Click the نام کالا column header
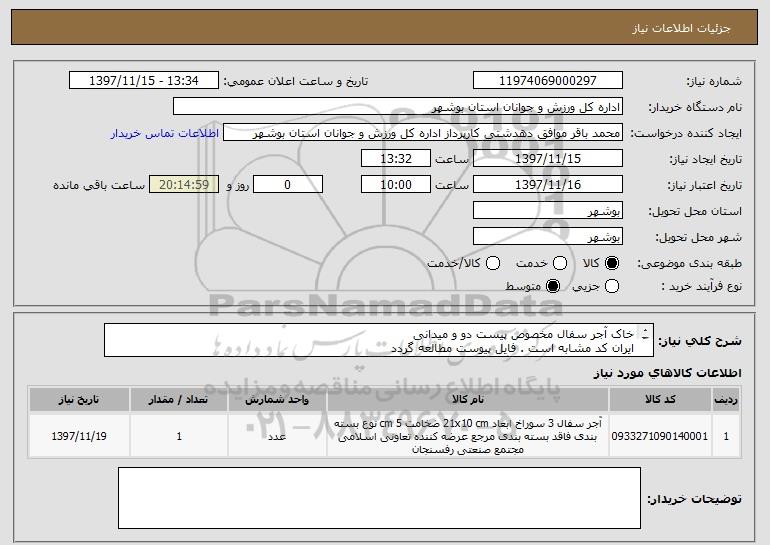This screenshot has height=545, width=770. pos(468,400)
